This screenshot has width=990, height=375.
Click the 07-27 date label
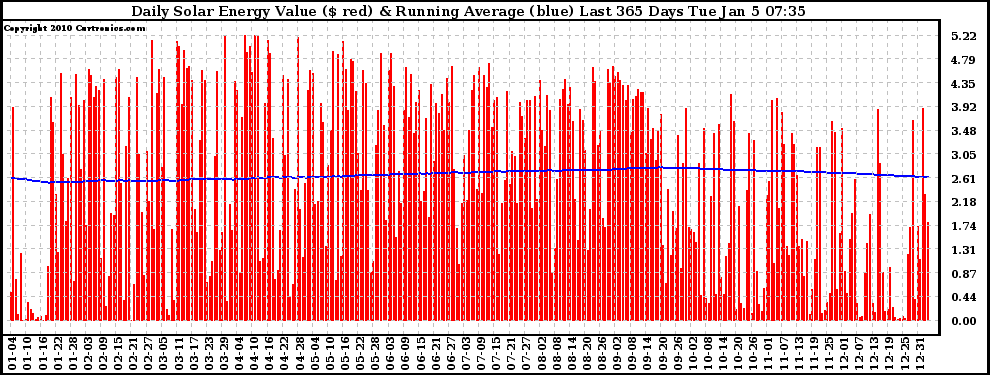pos(528,353)
